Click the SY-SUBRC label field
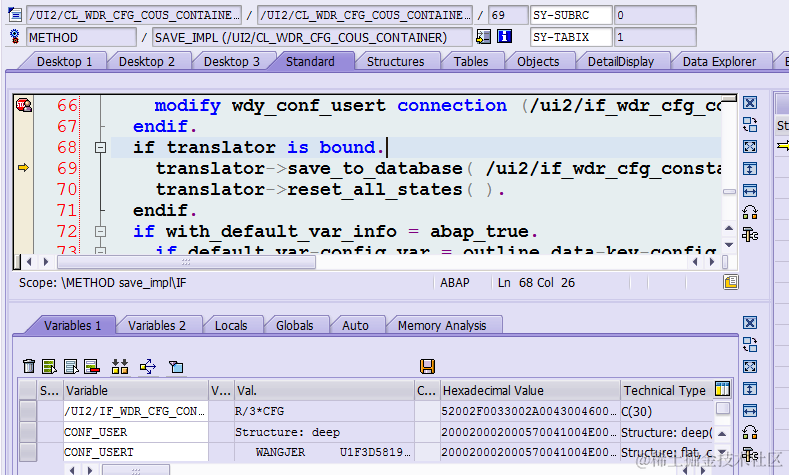The width and height of the screenshot is (789, 475). 571,15
